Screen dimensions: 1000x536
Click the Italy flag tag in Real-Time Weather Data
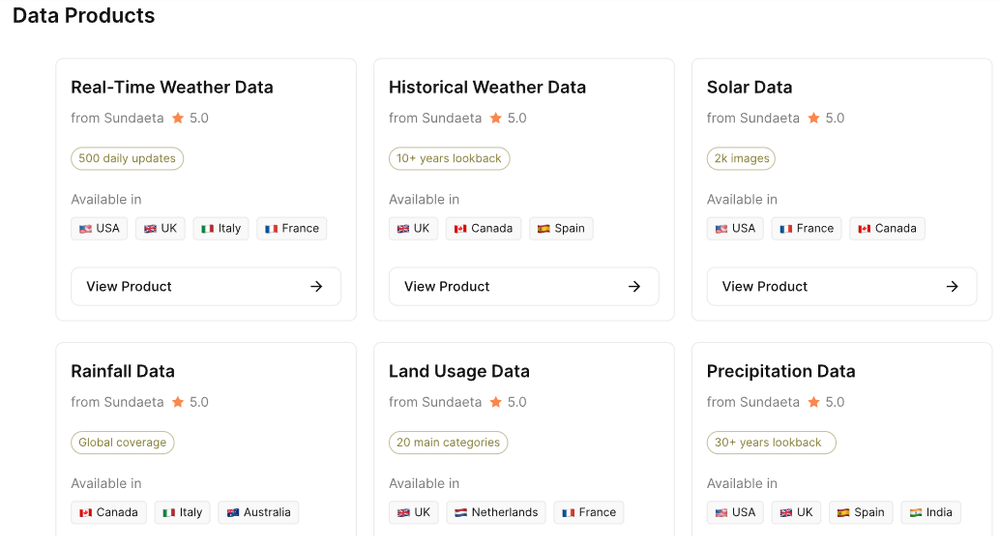tap(221, 228)
